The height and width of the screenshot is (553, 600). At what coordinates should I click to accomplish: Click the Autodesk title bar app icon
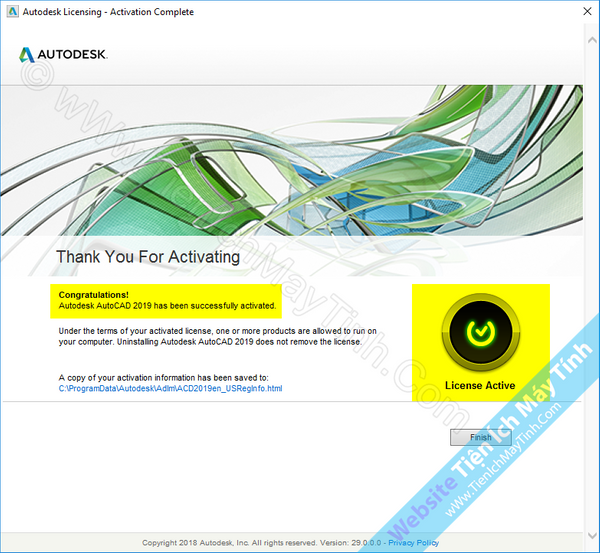(x=12, y=11)
